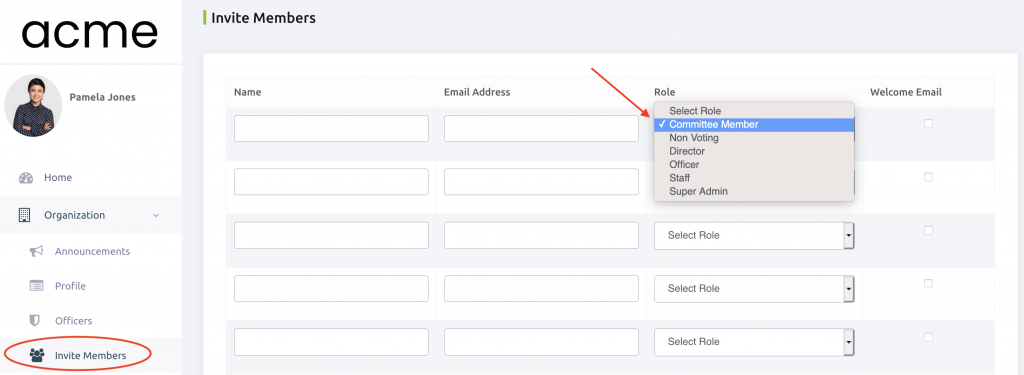The height and width of the screenshot is (375, 1024).
Task: Click the Email Address column header
Action: (477, 92)
